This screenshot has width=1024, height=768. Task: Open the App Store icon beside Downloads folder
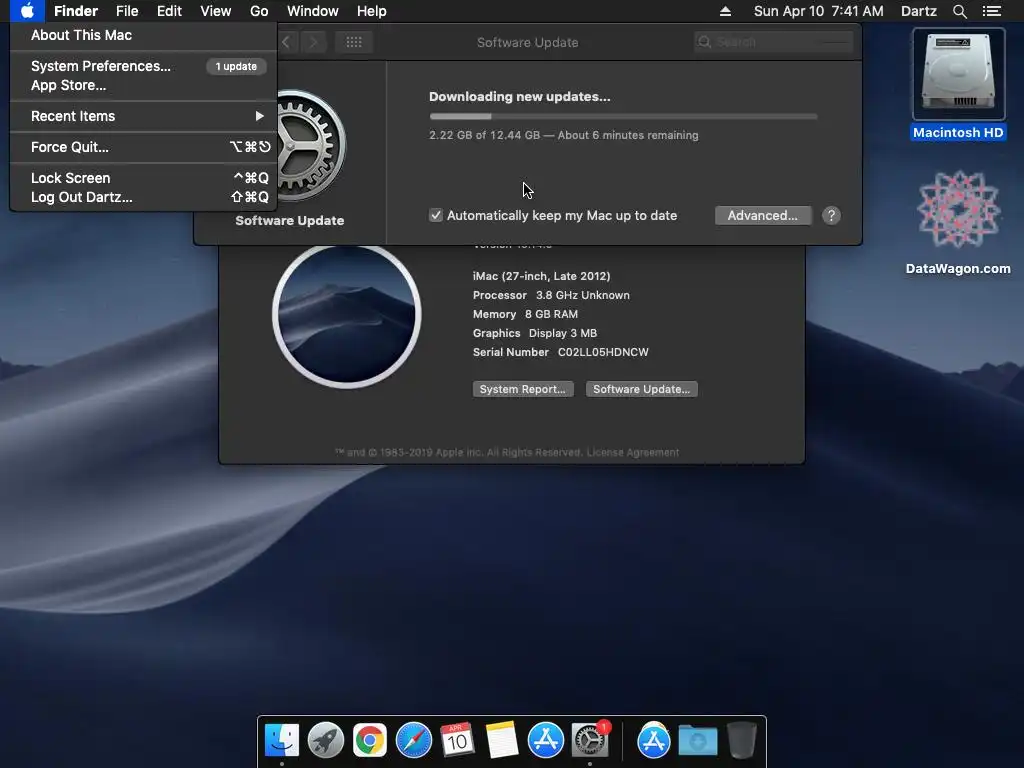(654, 740)
